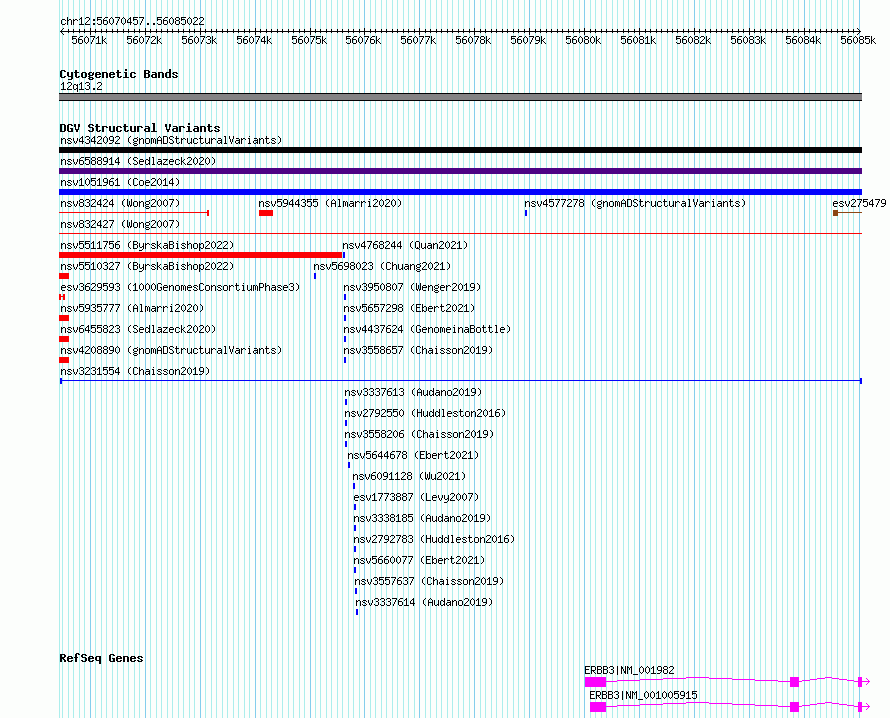This screenshot has height=718, width=890.
Task: Open nsv2792783 (Huddleston2016) label
Action: click(434, 539)
